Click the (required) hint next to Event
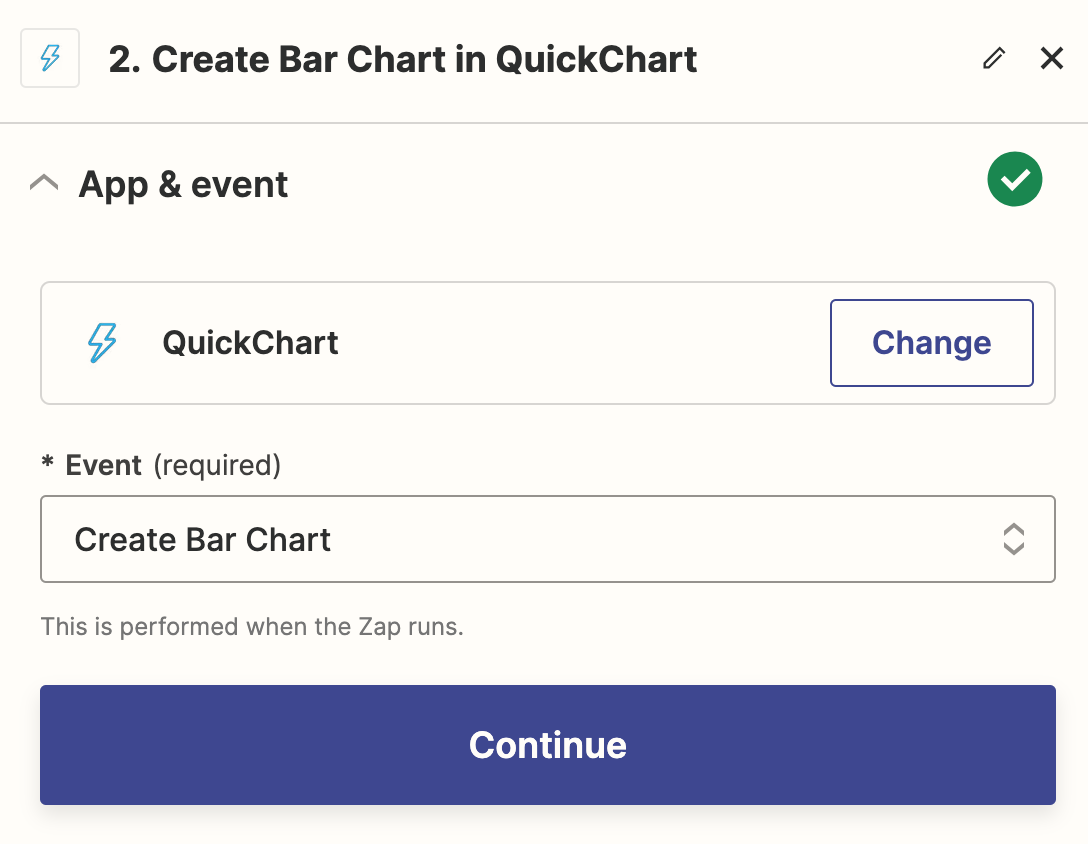This screenshot has height=844, width=1088. (217, 466)
